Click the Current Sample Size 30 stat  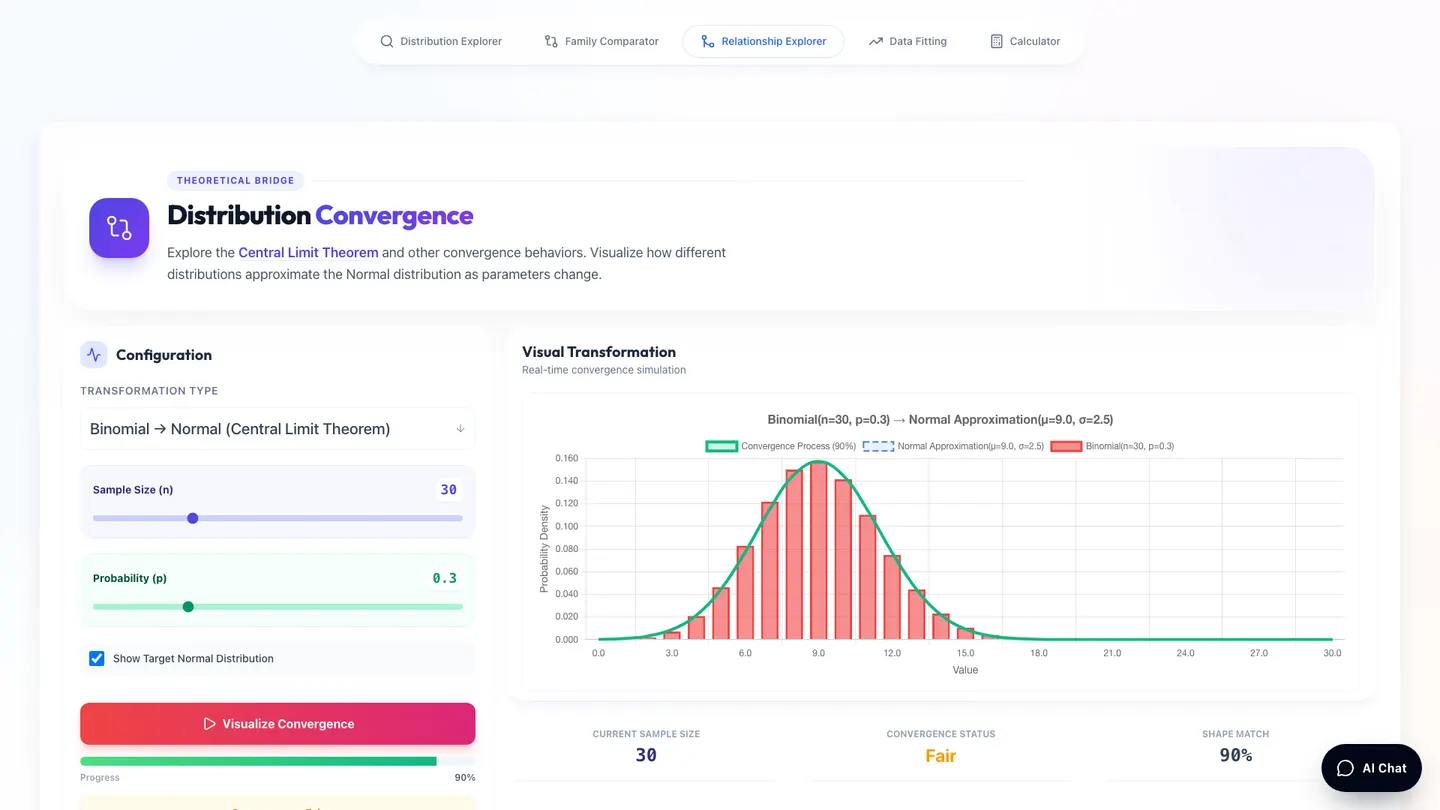[x=646, y=755]
